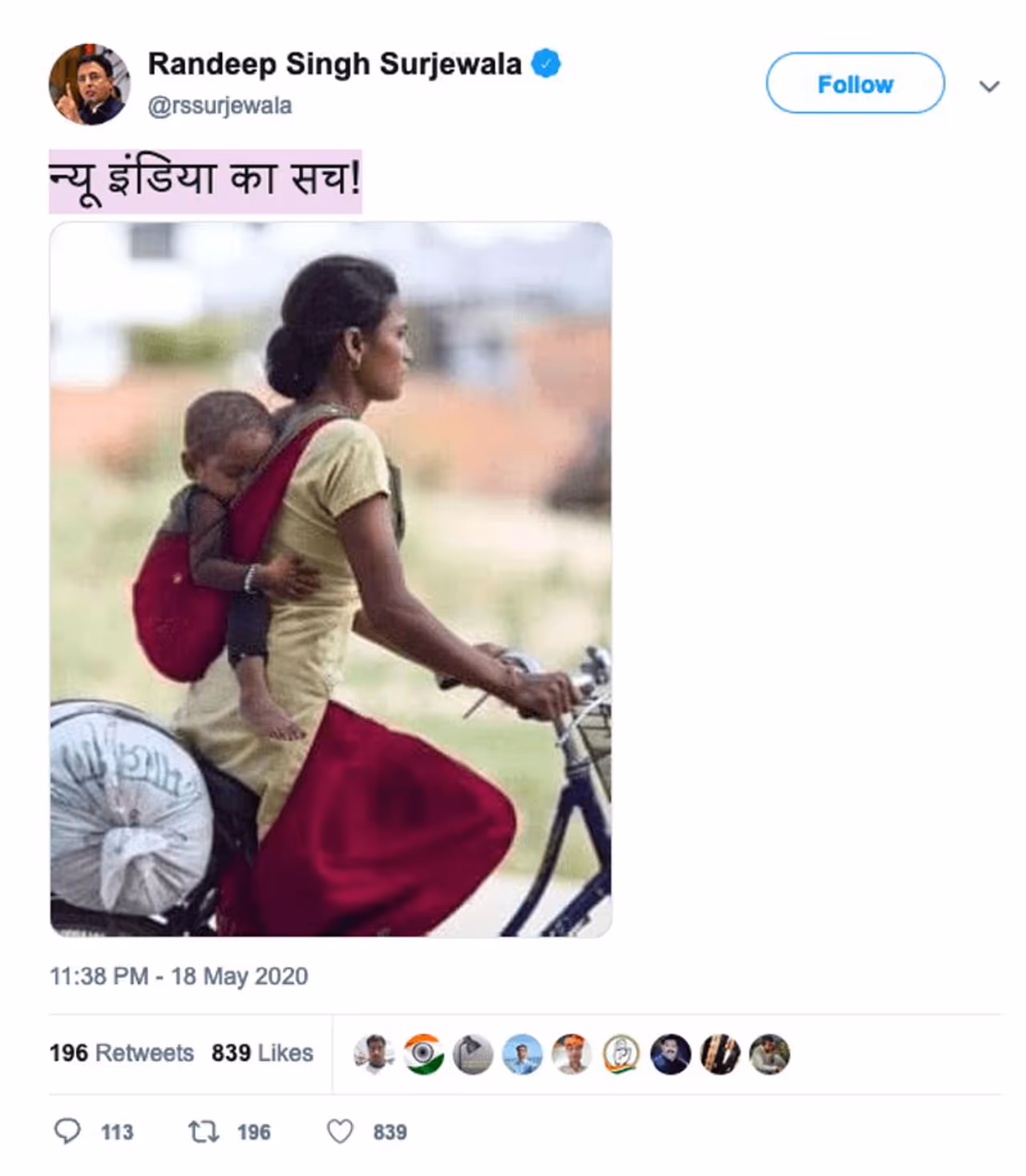Open Randeep Singh Surjewala's profile picture

click(89, 84)
